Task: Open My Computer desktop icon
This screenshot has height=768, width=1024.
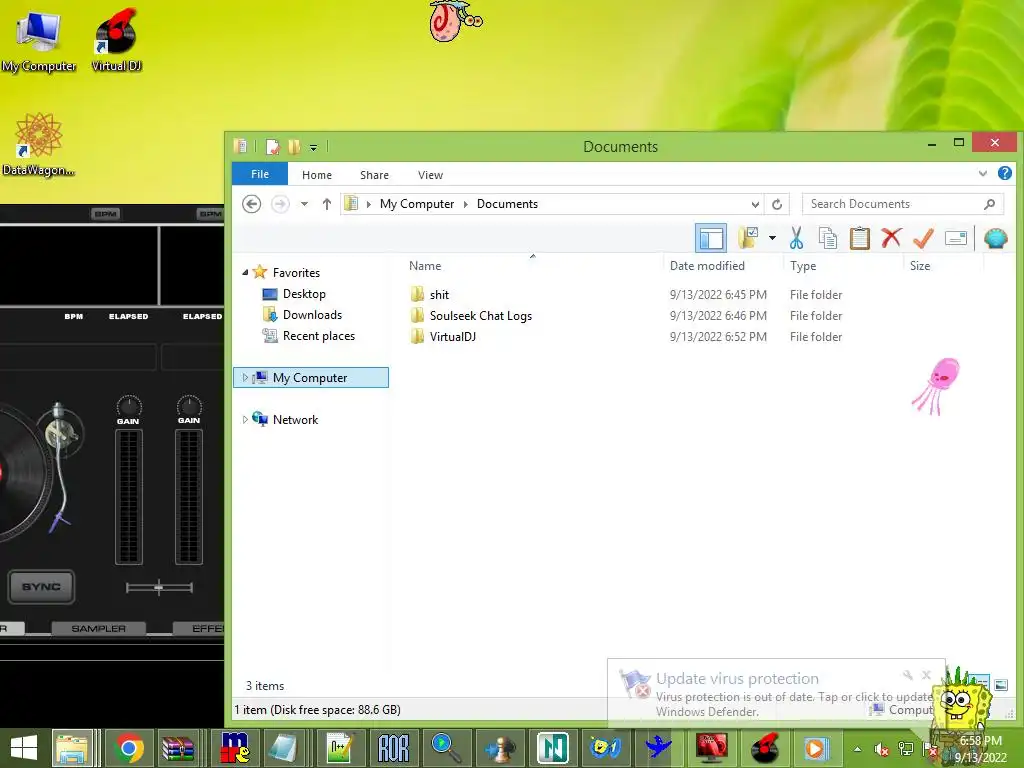Action: (x=39, y=41)
